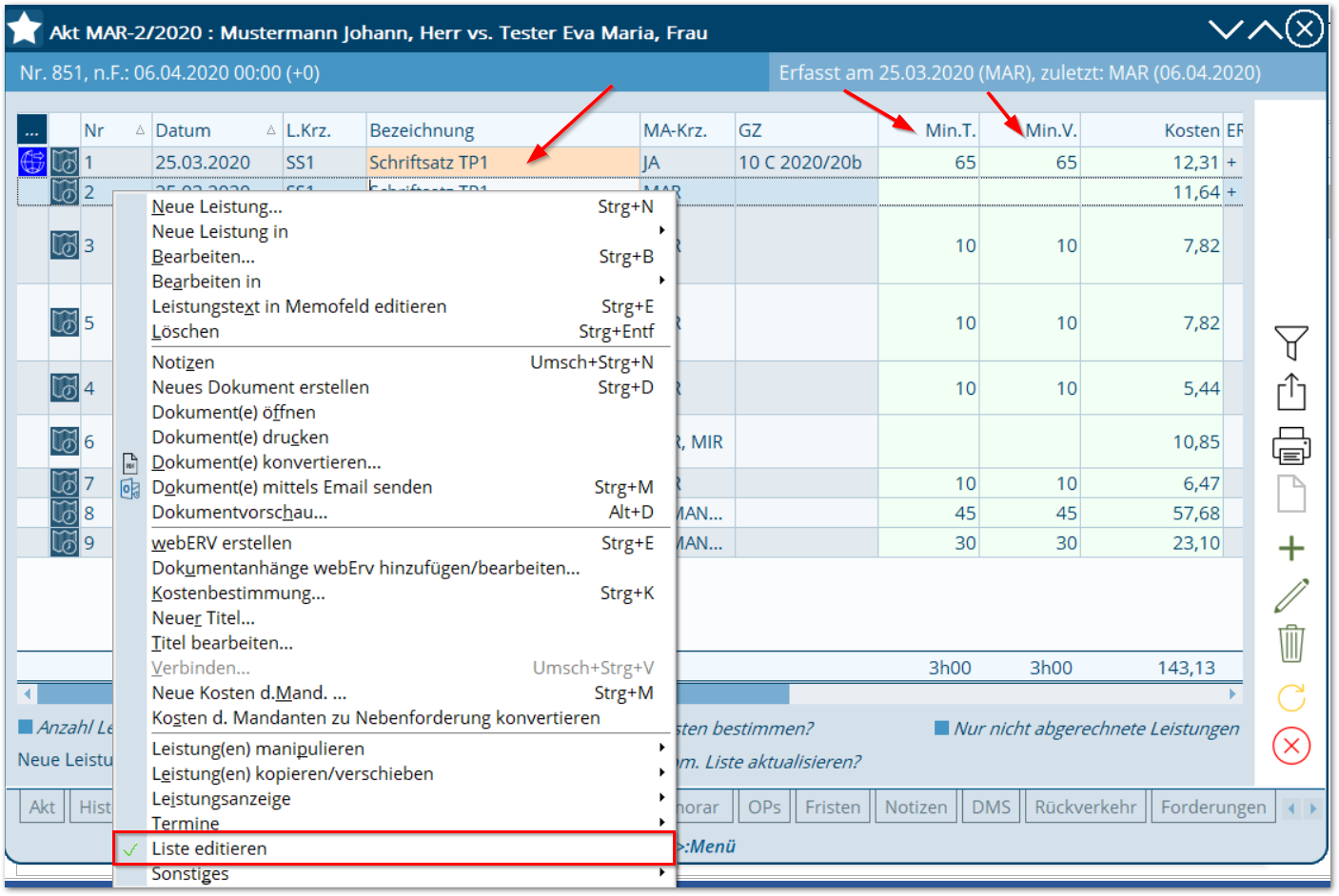Click the downward chevron in title bar

coord(1226,29)
